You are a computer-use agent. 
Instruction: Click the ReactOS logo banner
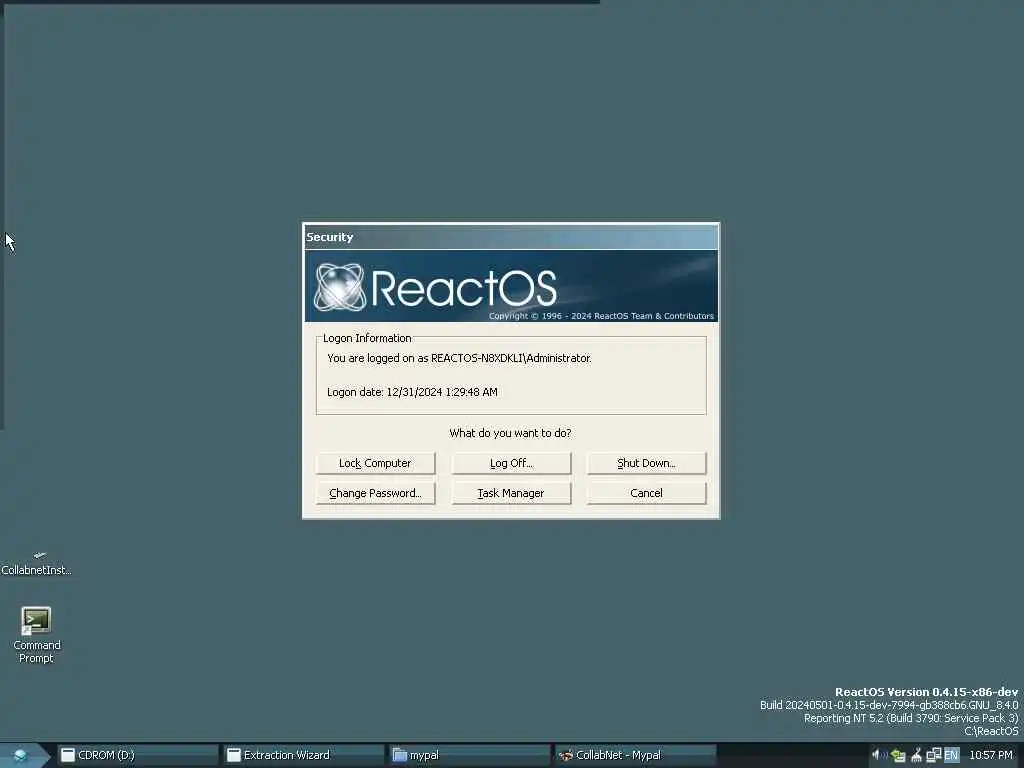[x=511, y=286]
